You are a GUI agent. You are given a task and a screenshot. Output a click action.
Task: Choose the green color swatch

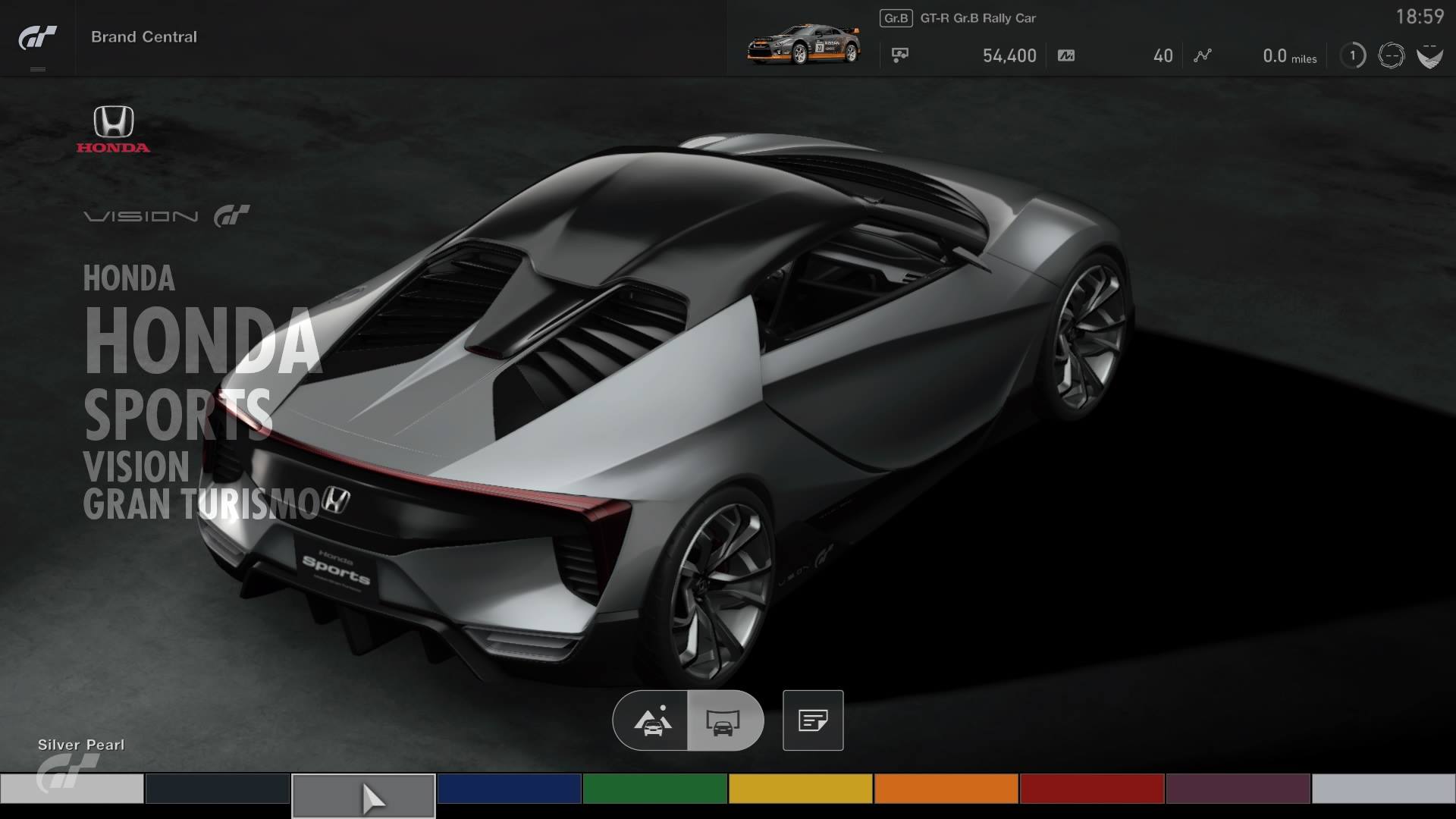click(x=655, y=789)
